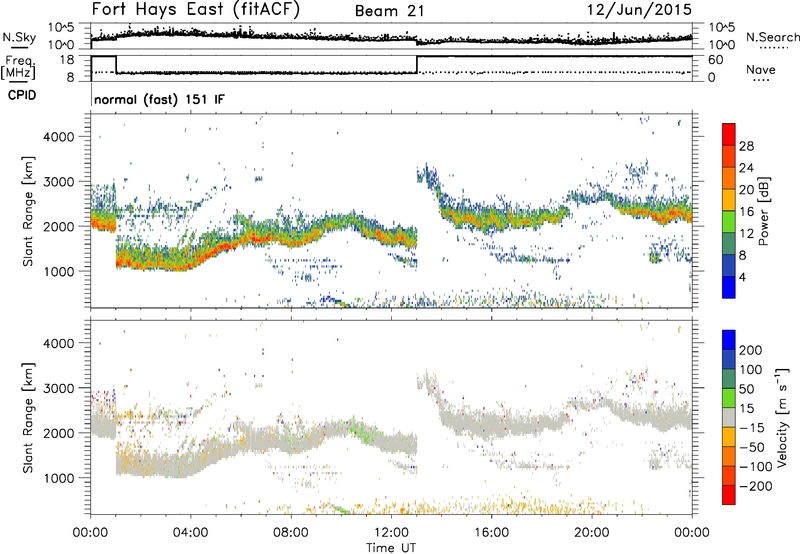Click the 'N.Search' legend label
This screenshot has height=554, width=800.
[773, 37]
